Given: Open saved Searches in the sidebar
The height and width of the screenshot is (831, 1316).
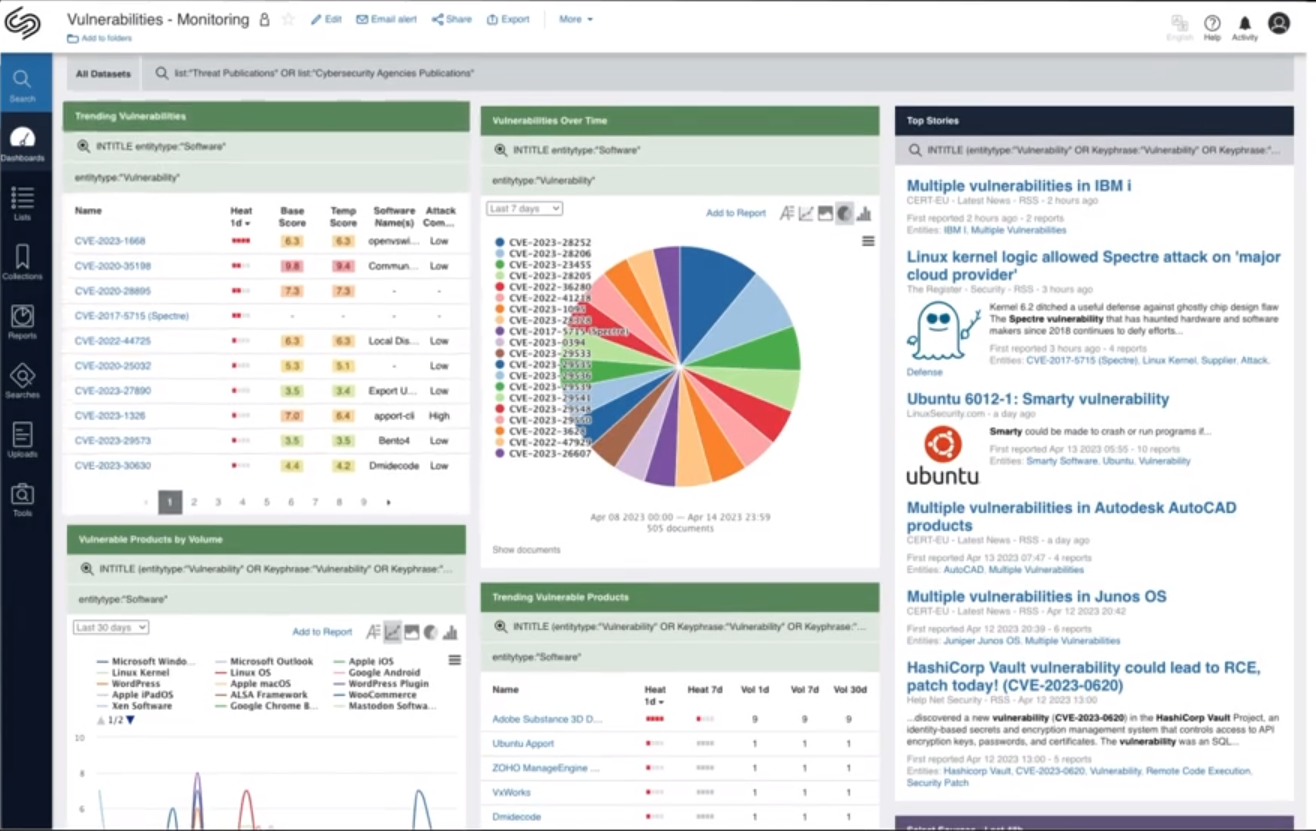Looking at the screenshot, I should [x=22, y=381].
